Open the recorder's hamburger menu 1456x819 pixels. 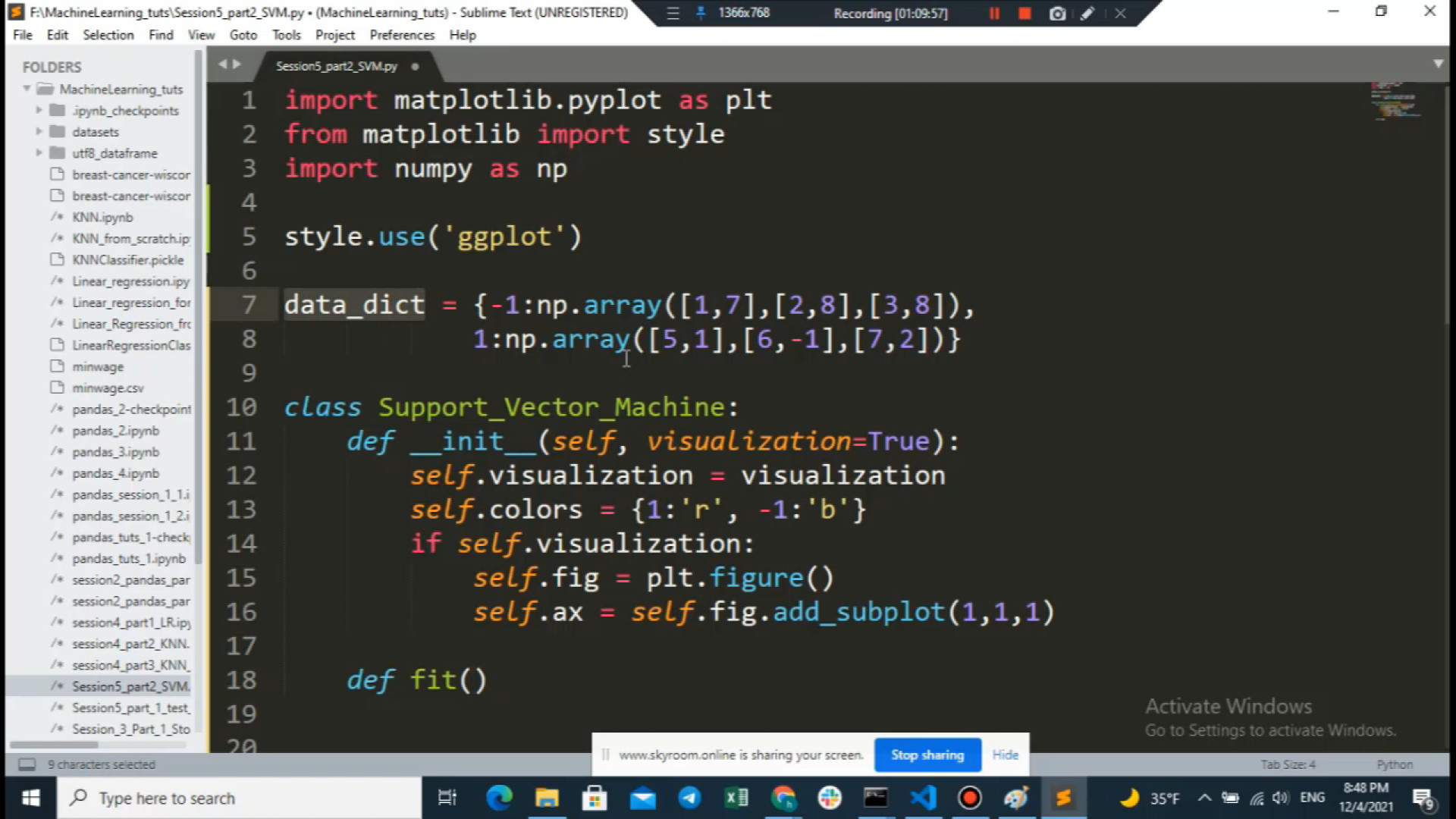pyautogui.click(x=672, y=13)
